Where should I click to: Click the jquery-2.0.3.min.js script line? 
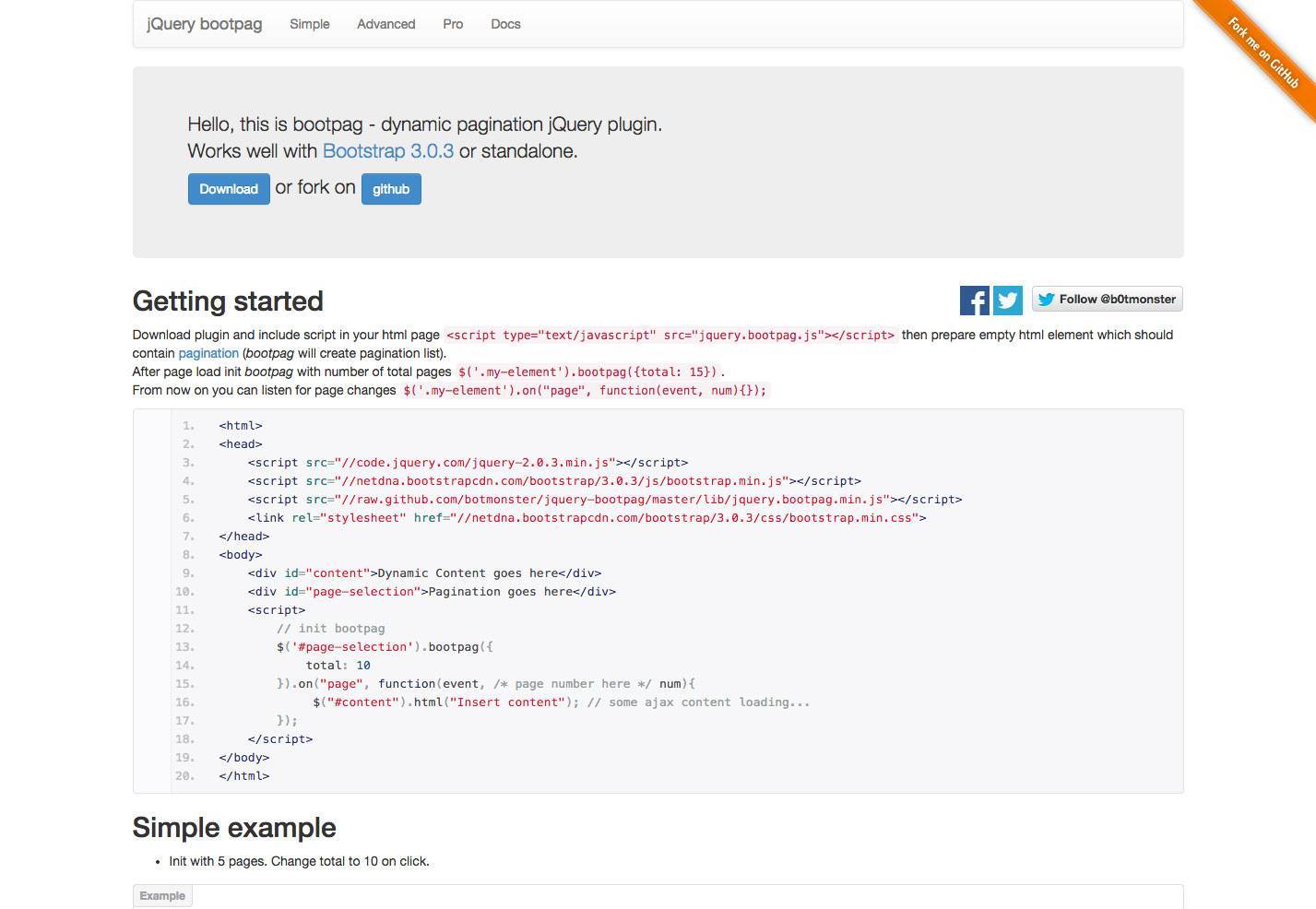coord(468,463)
